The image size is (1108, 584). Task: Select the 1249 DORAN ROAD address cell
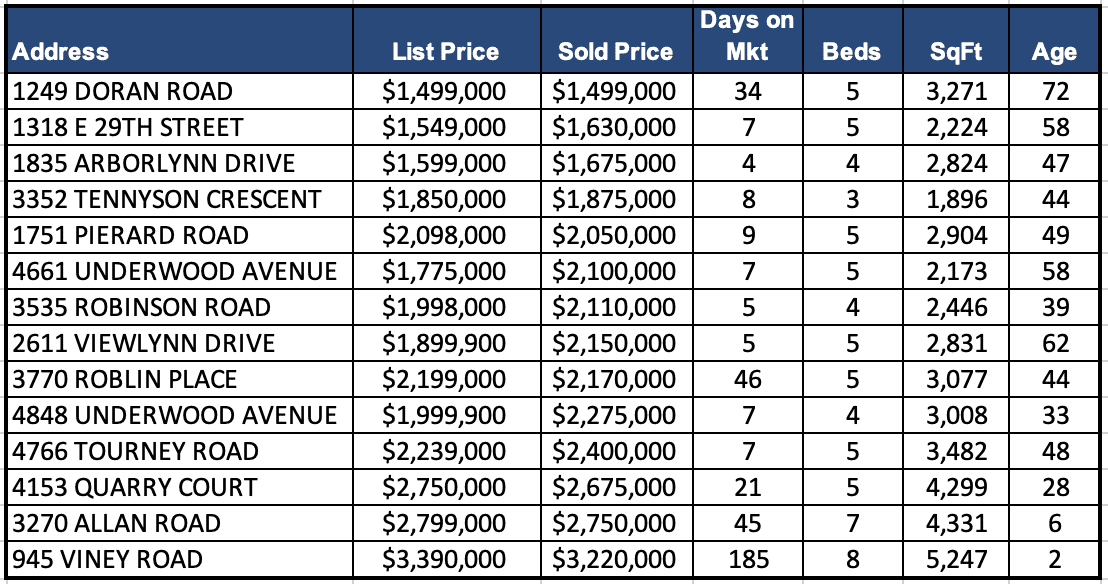click(123, 92)
